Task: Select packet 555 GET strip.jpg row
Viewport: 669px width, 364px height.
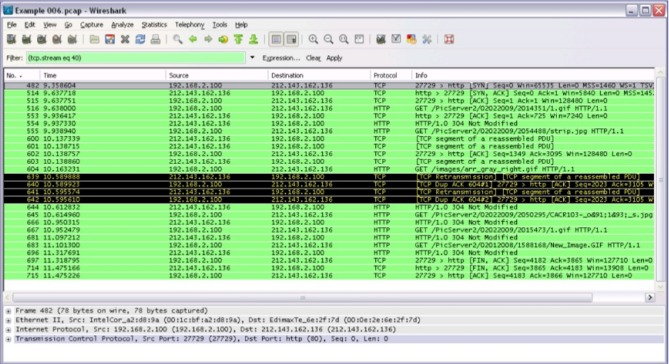Action: click(x=329, y=131)
